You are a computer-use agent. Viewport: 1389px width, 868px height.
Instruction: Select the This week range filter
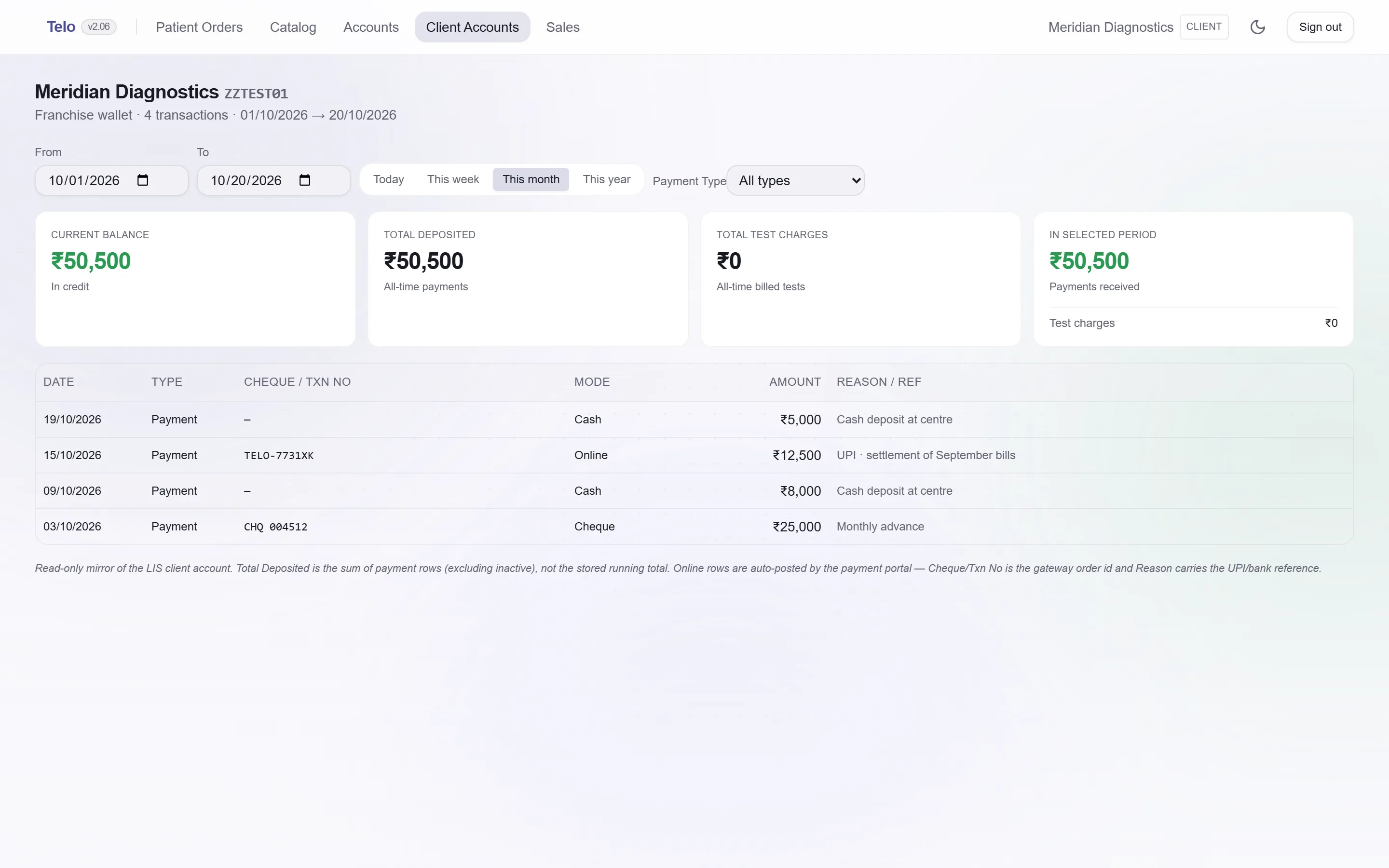point(453,180)
